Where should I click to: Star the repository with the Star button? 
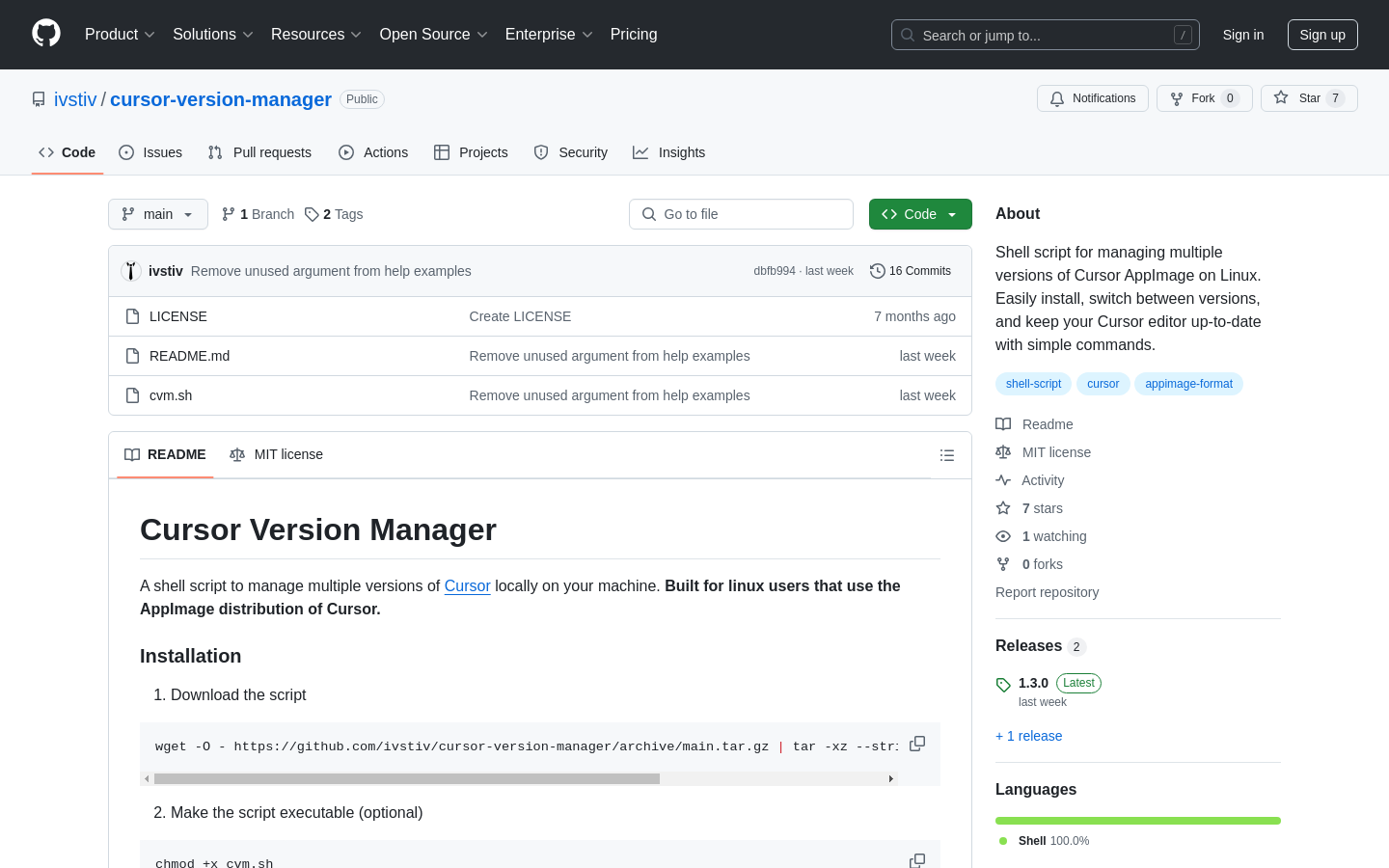pos(1309,98)
